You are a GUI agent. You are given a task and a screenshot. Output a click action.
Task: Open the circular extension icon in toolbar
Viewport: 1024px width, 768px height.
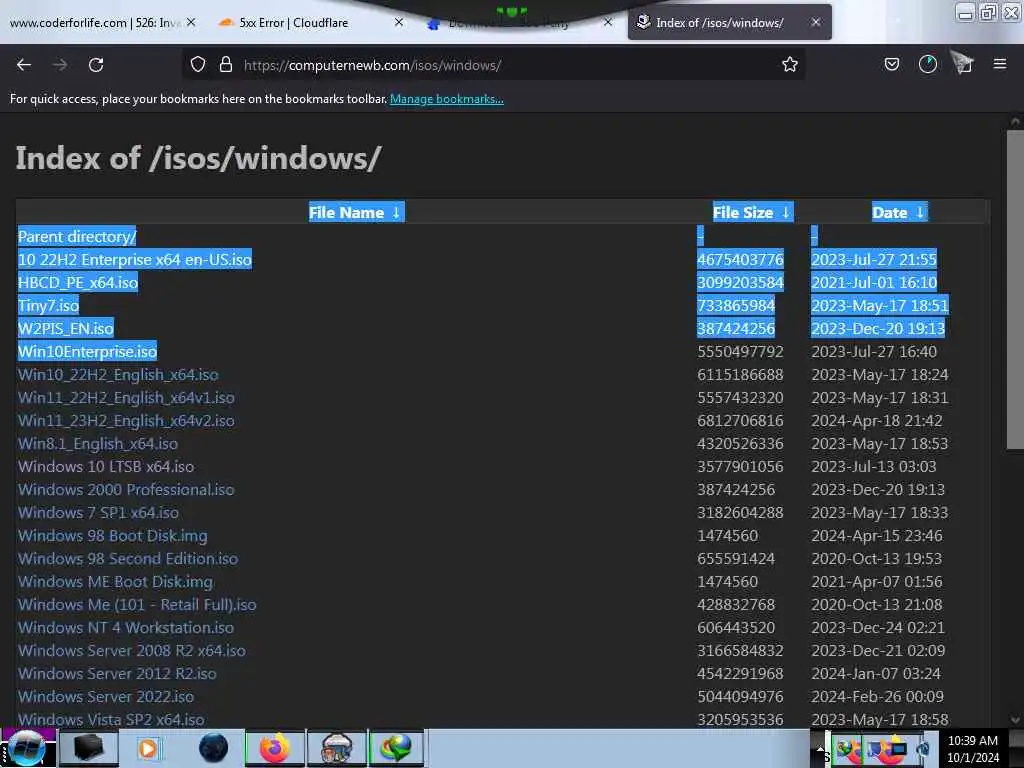(x=927, y=64)
